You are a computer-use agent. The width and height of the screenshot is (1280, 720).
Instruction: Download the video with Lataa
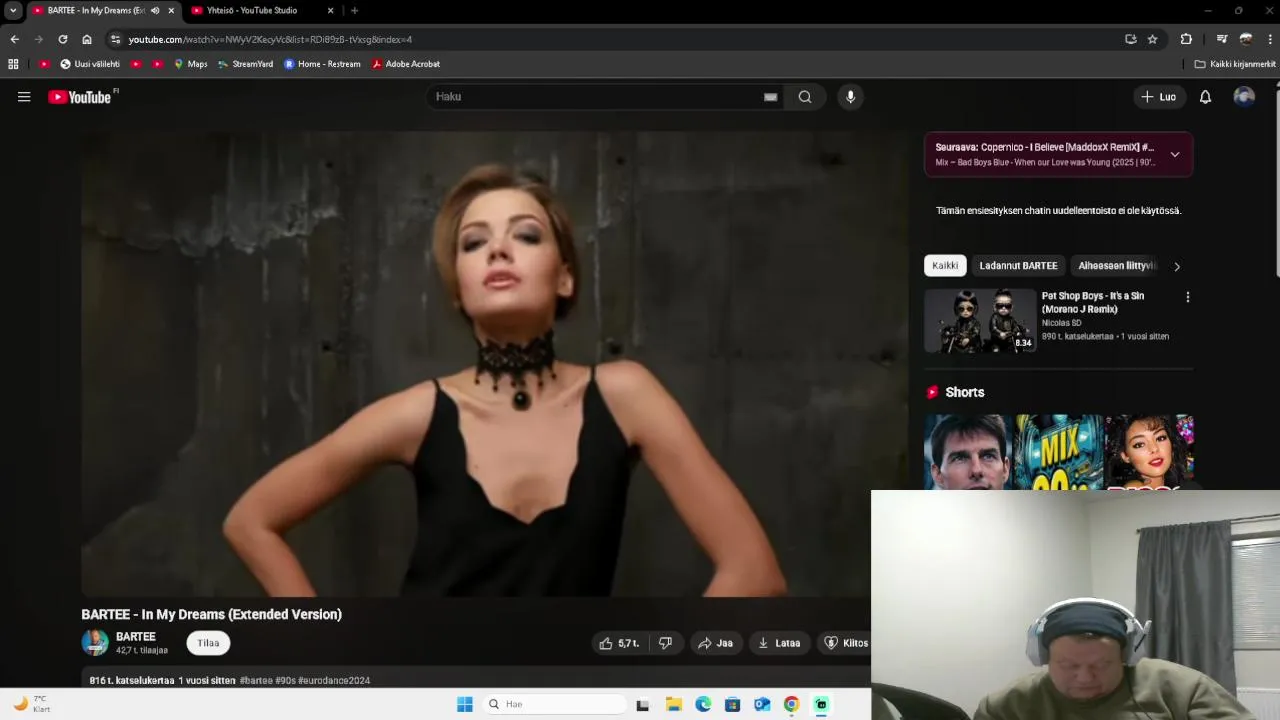click(779, 643)
